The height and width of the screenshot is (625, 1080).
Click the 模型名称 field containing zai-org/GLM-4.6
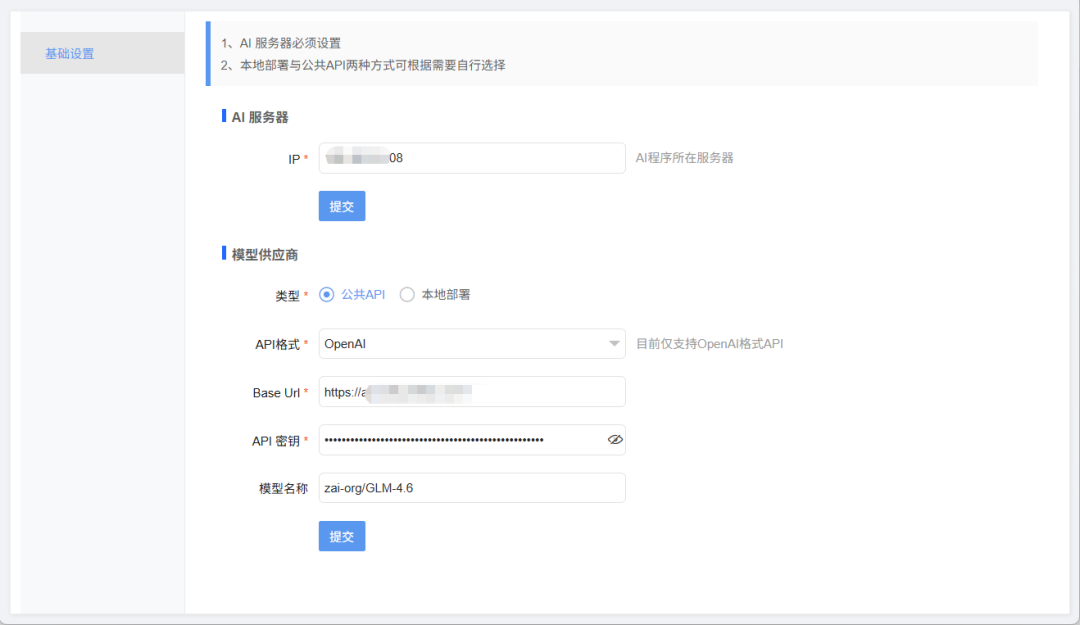(x=472, y=487)
